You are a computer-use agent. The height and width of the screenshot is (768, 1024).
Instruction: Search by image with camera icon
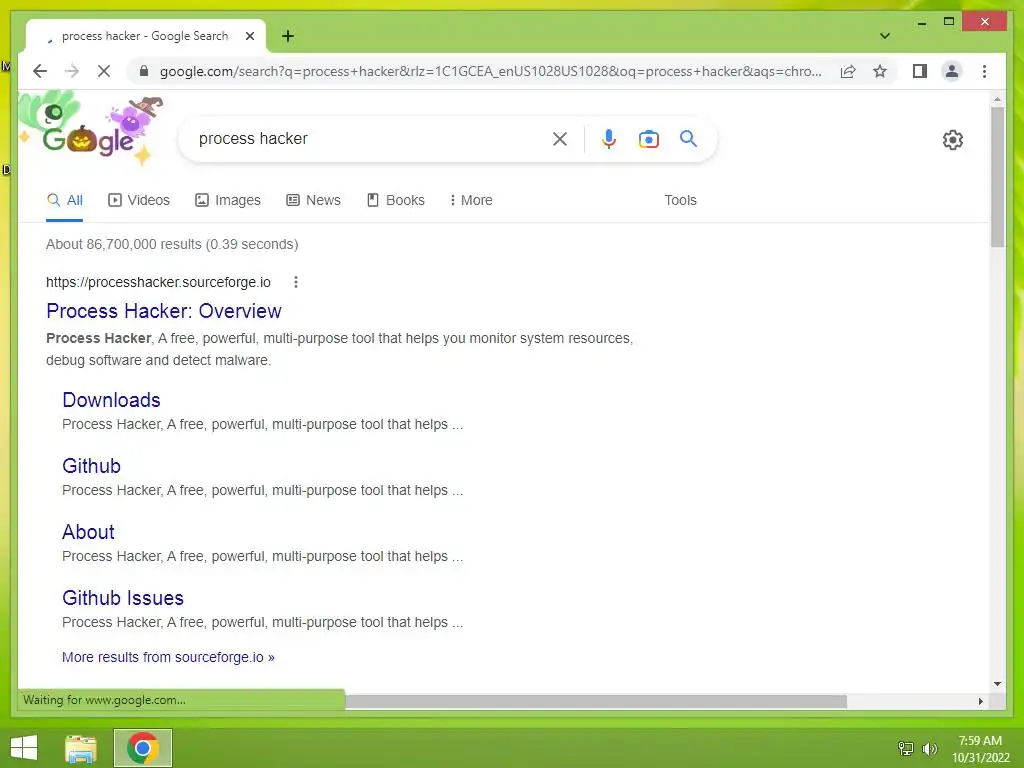tap(648, 139)
